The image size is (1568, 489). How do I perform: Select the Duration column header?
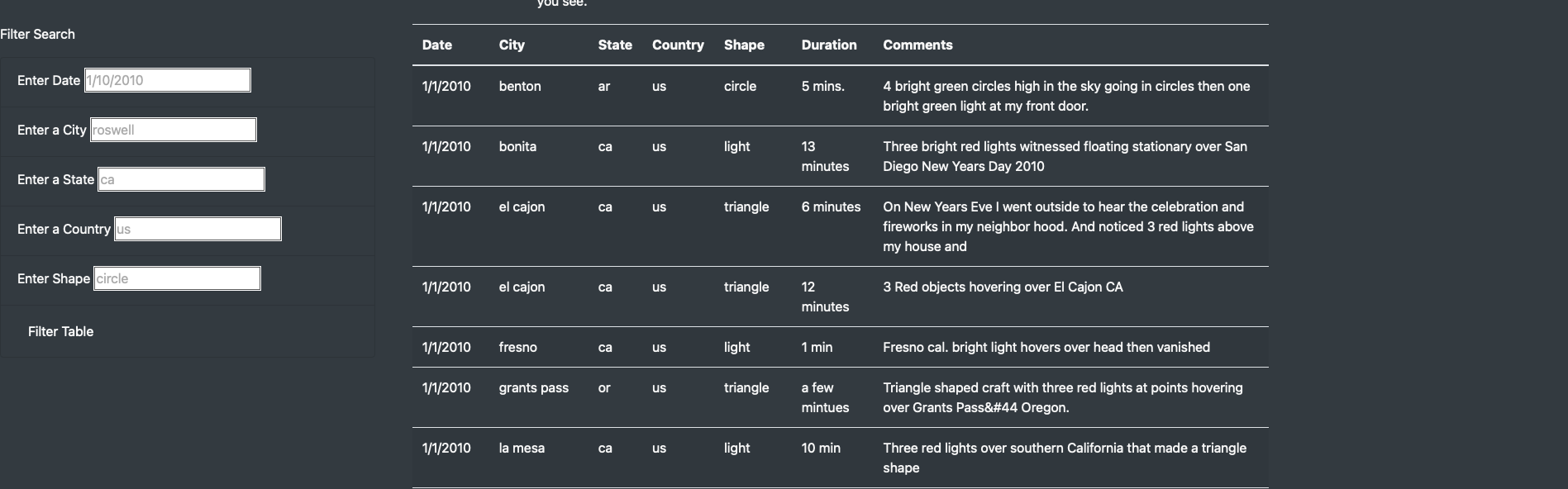click(828, 45)
